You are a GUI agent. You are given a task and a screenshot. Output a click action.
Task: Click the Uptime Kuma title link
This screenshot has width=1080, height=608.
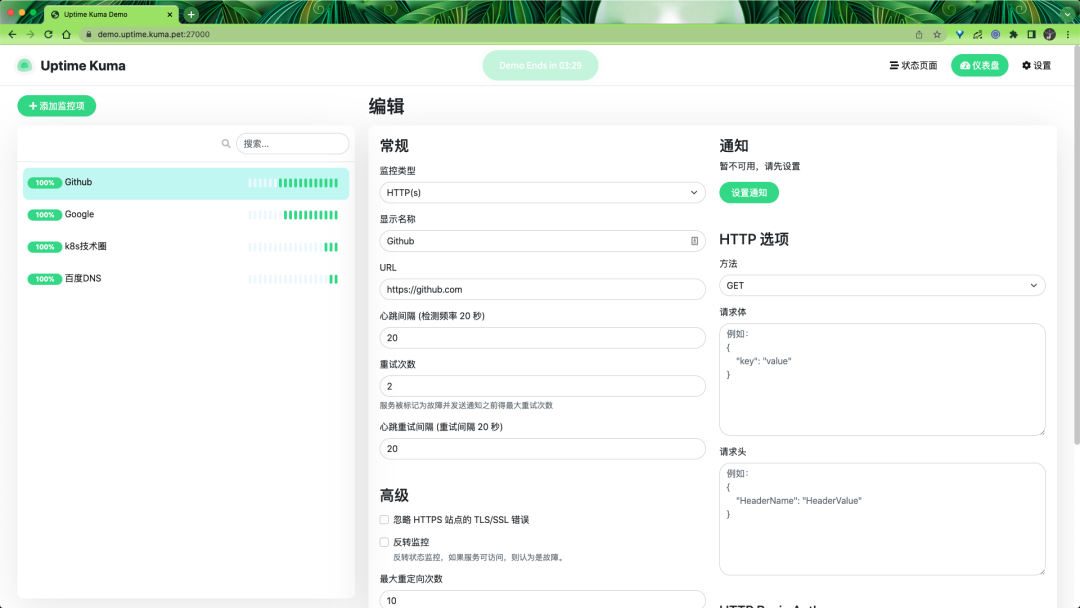[83, 65]
